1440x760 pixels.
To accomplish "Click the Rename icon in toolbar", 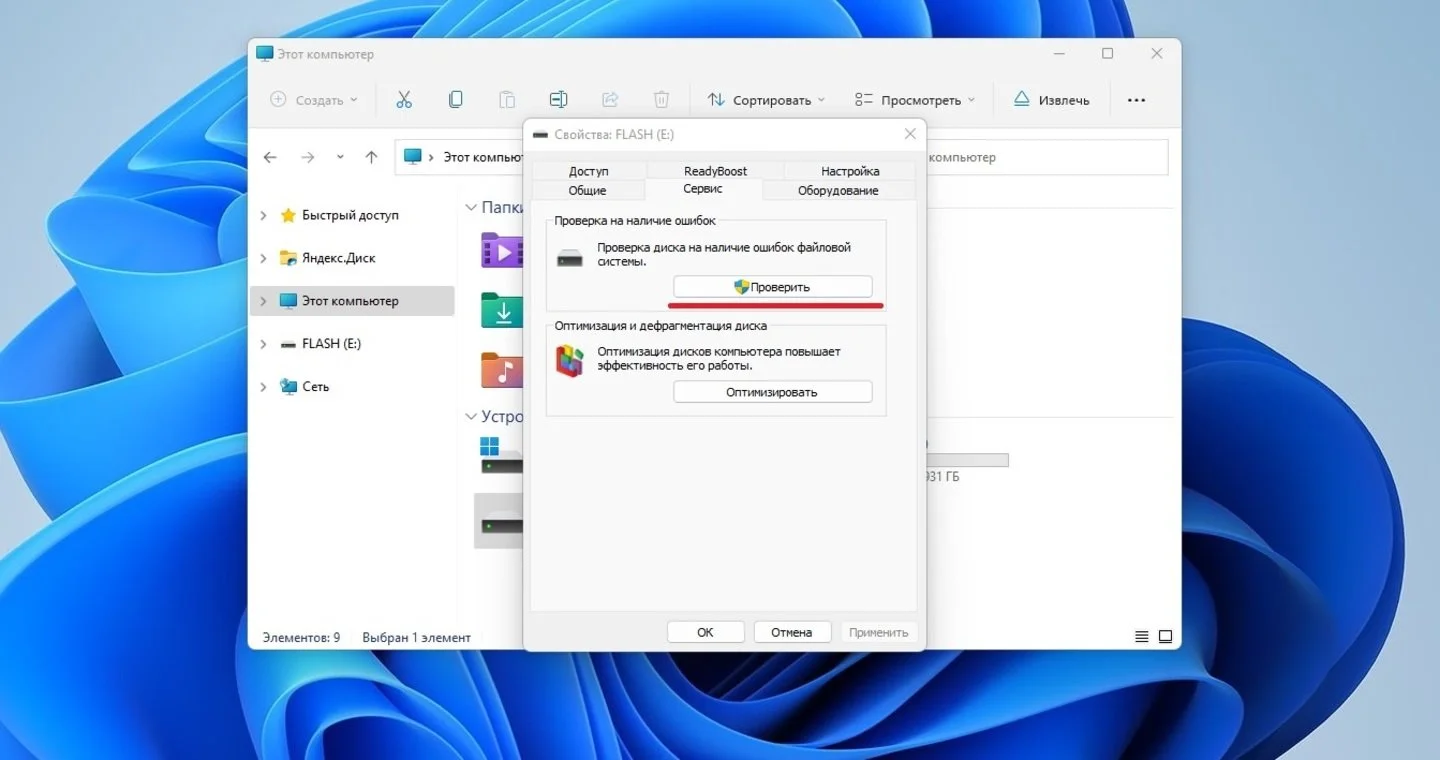I will pyautogui.click(x=558, y=100).
